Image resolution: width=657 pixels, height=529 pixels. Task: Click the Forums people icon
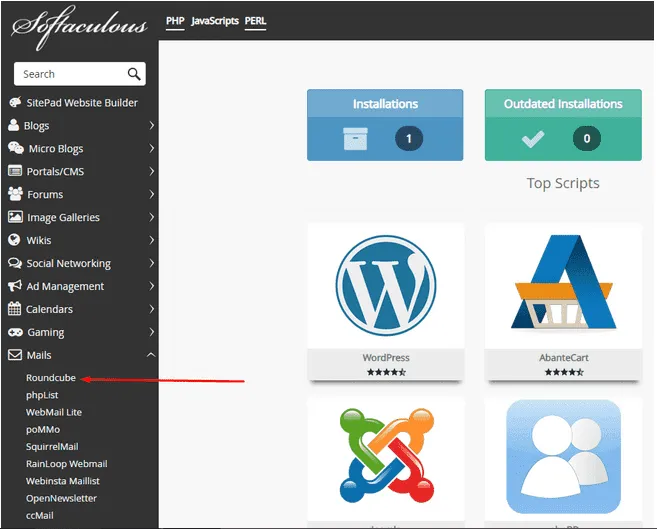click(x=15, y=194)
